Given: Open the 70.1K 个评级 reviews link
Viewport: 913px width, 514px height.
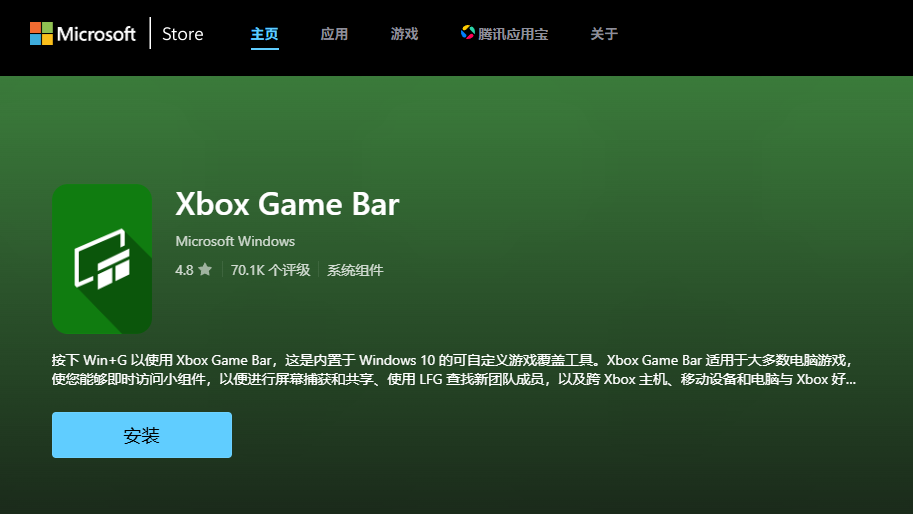Looking at the screenshot, I should point(270,270).
